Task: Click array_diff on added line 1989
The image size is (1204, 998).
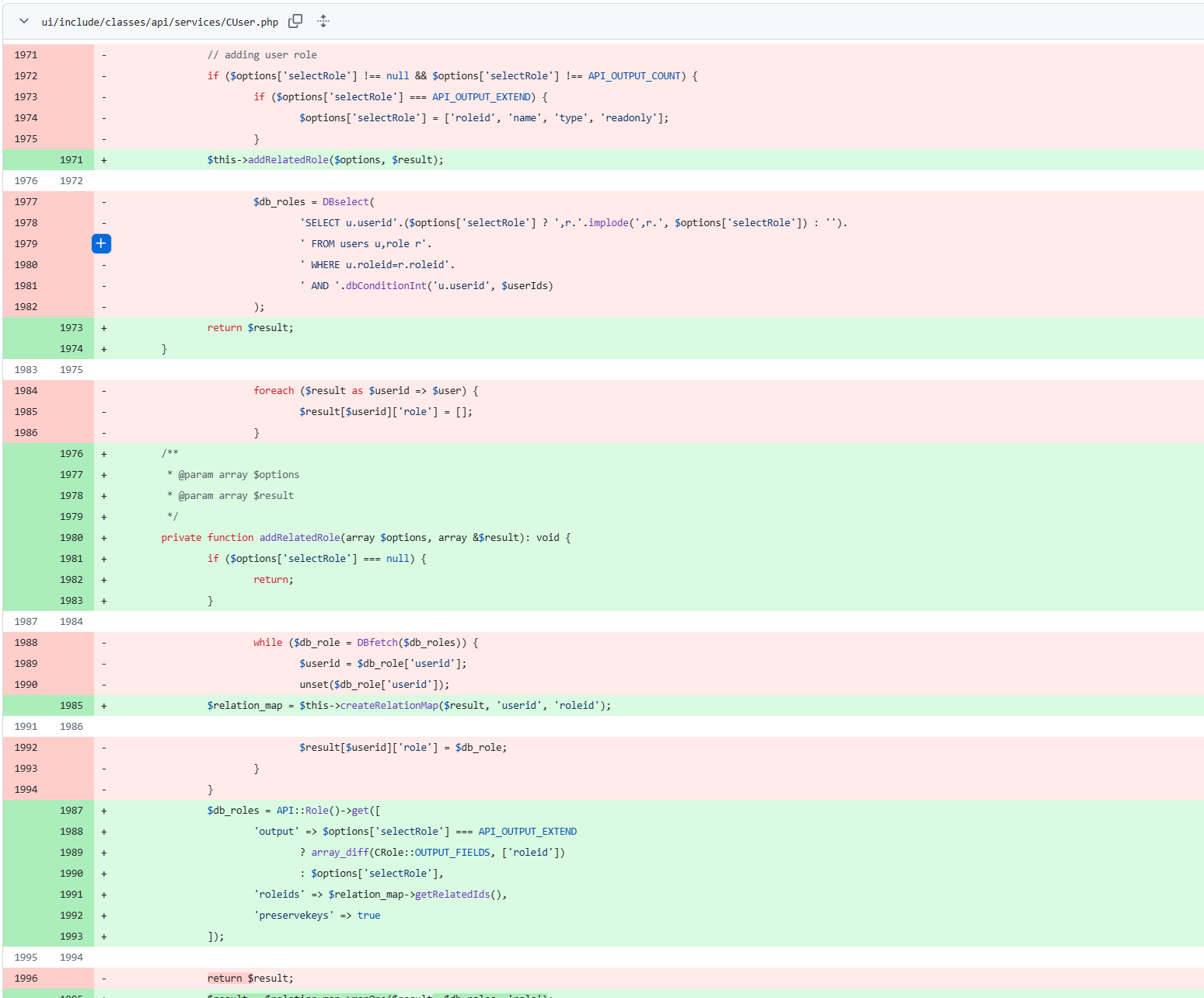Action: 340,853
